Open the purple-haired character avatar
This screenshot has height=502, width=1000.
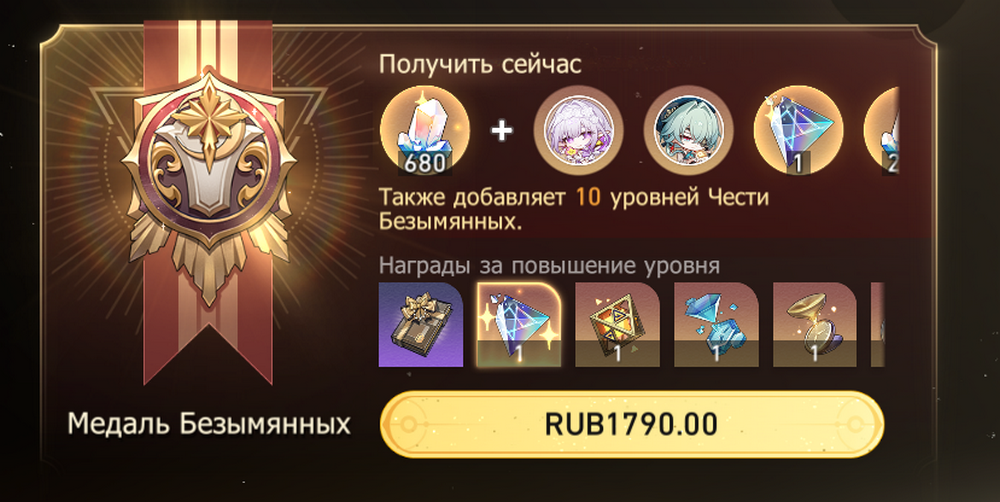[578, 131]
